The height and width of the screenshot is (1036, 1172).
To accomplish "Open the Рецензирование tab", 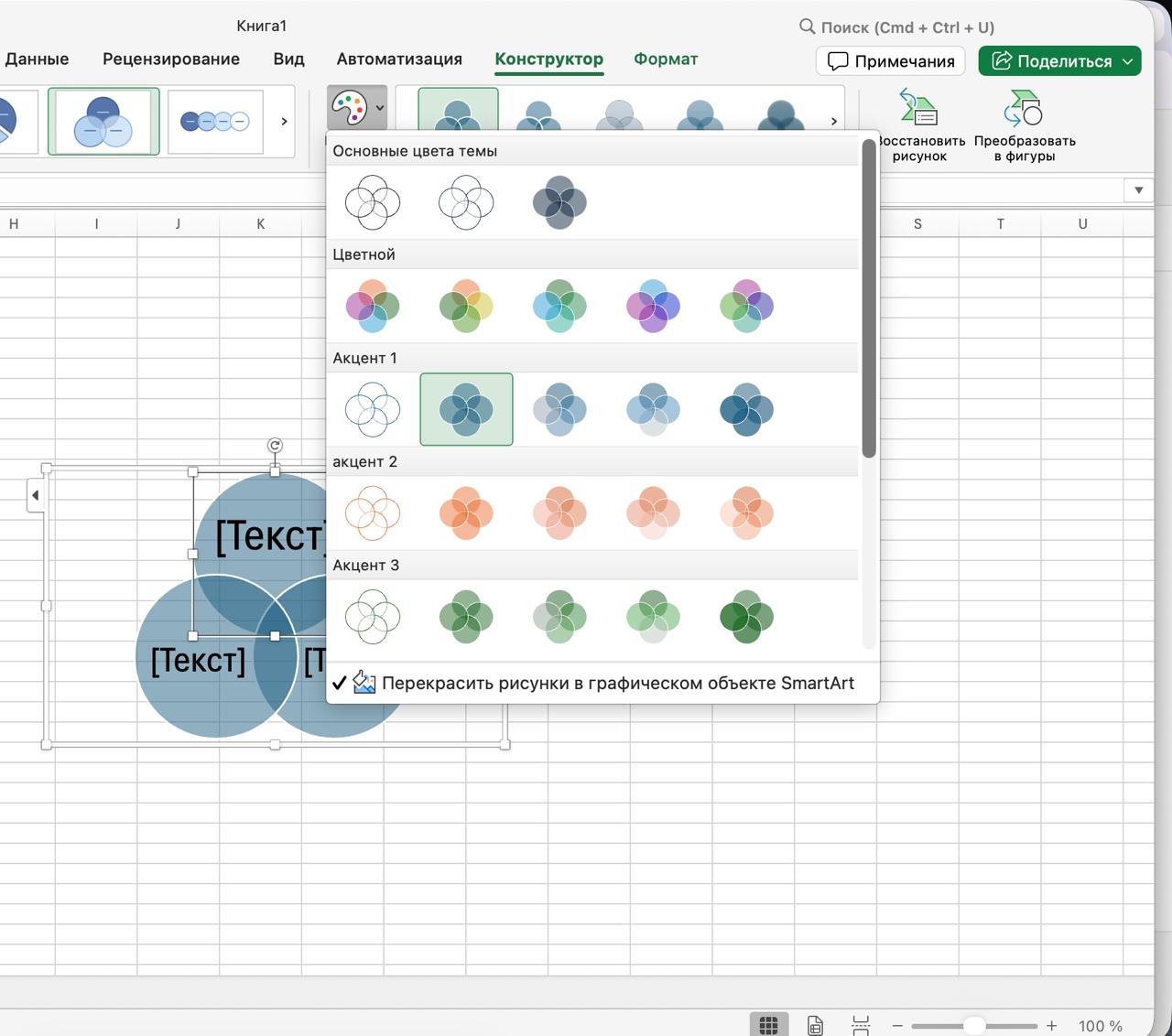I will 171,59.
